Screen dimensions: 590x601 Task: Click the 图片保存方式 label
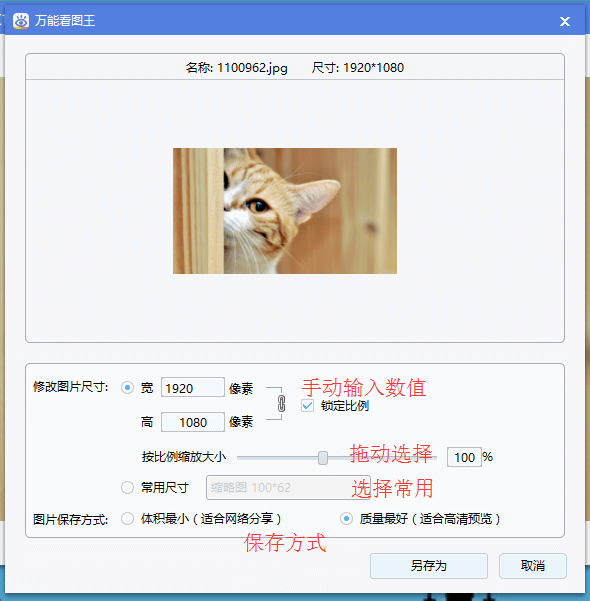(x=71, y=520)
